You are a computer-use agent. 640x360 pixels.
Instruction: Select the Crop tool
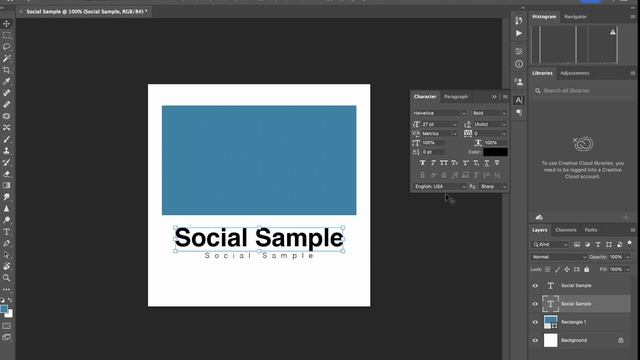coord(7,70)
